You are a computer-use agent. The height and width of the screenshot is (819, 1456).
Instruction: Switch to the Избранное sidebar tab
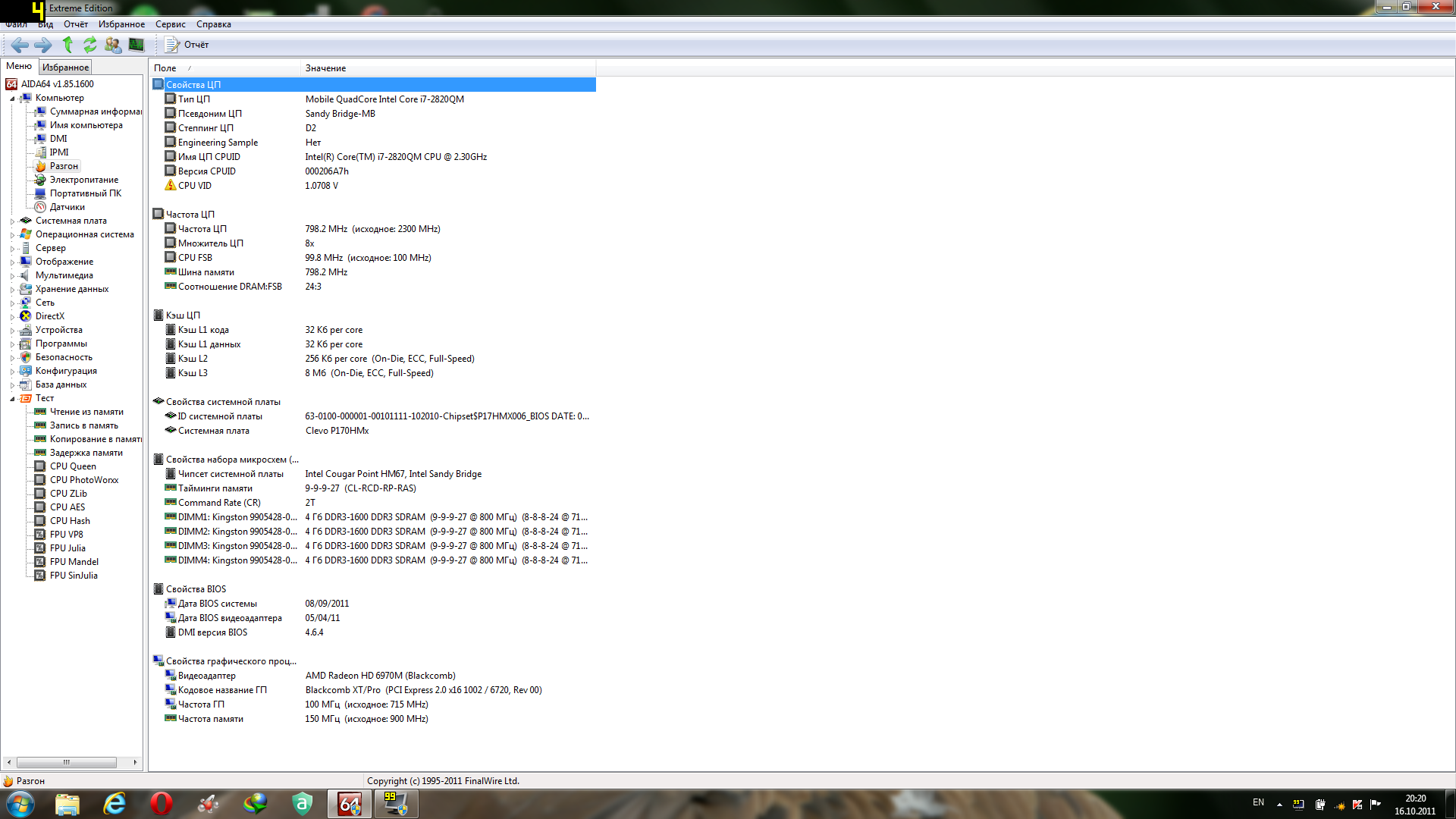point(65,67)
